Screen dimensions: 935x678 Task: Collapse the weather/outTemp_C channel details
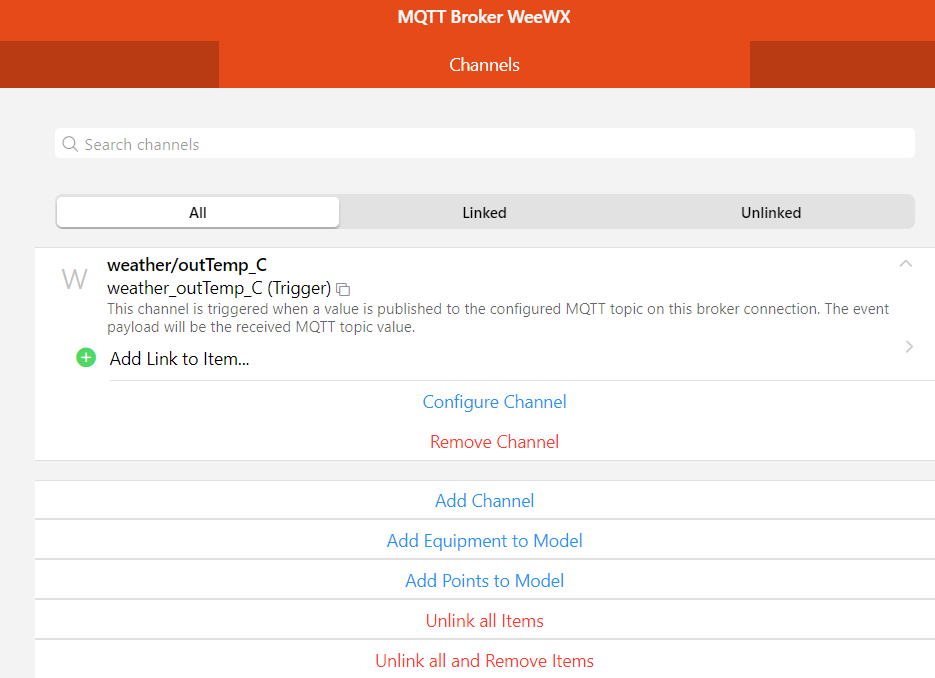905,264
